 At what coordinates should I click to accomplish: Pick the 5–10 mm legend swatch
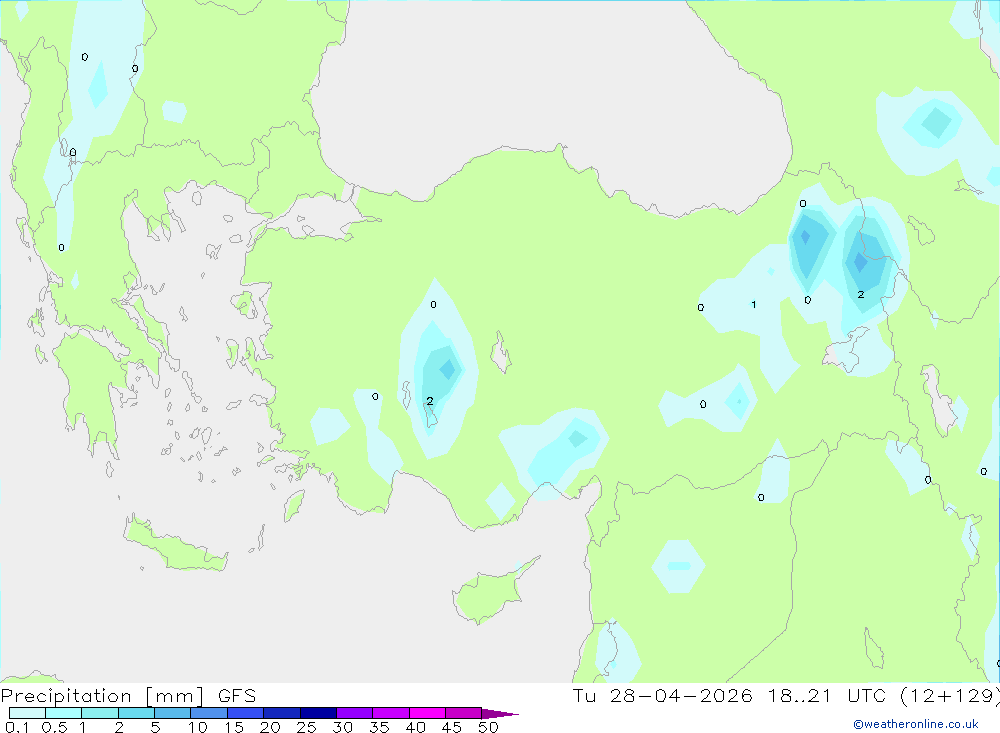(x=172, y=713)
